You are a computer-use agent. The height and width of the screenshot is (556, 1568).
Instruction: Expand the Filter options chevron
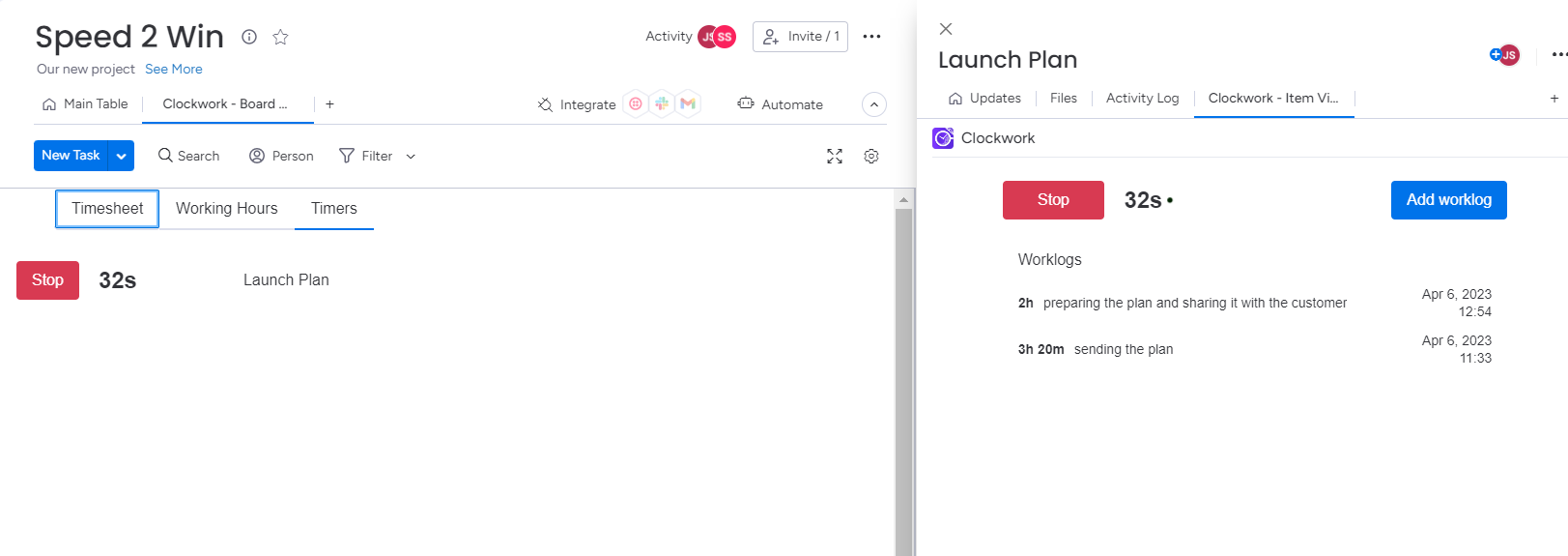tap(411, 157)
